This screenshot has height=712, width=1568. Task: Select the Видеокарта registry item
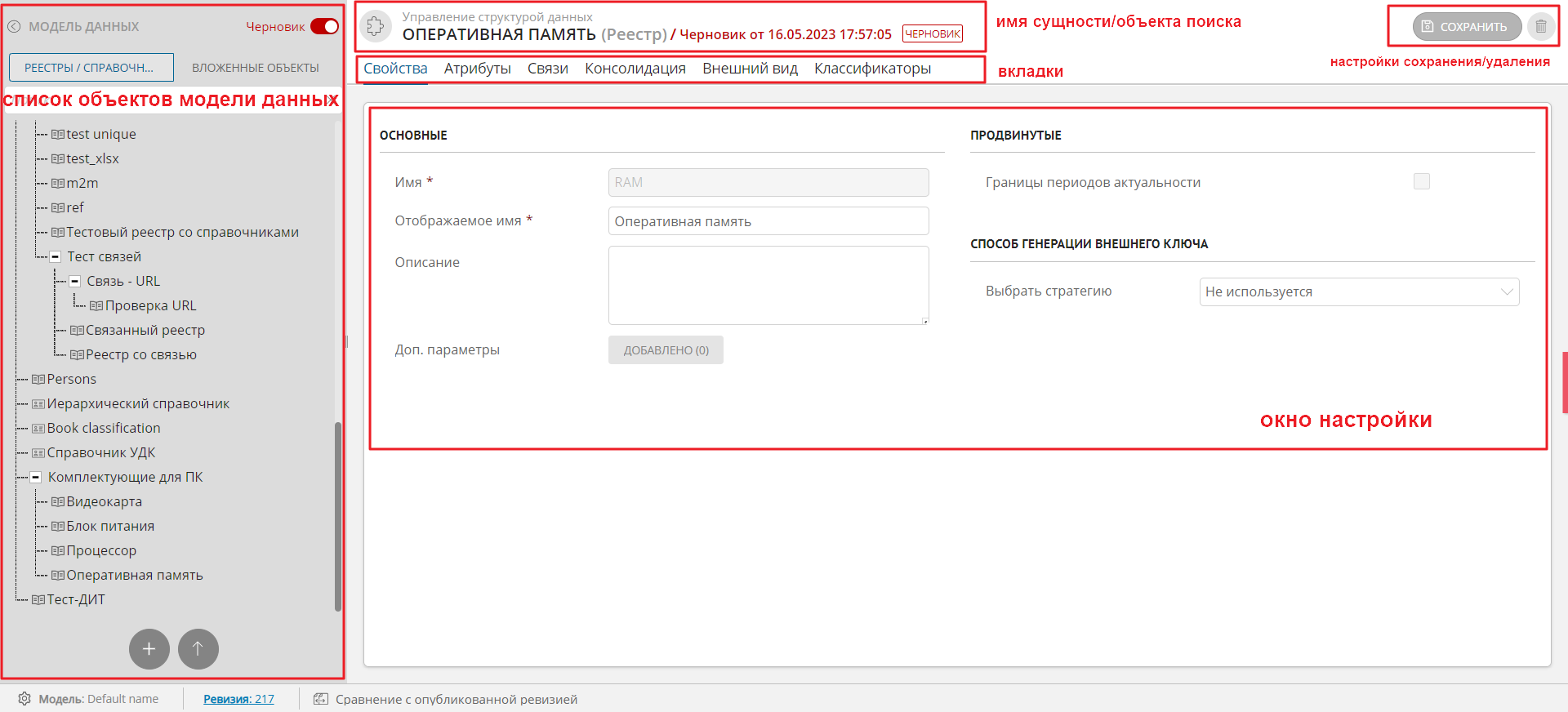104,501
